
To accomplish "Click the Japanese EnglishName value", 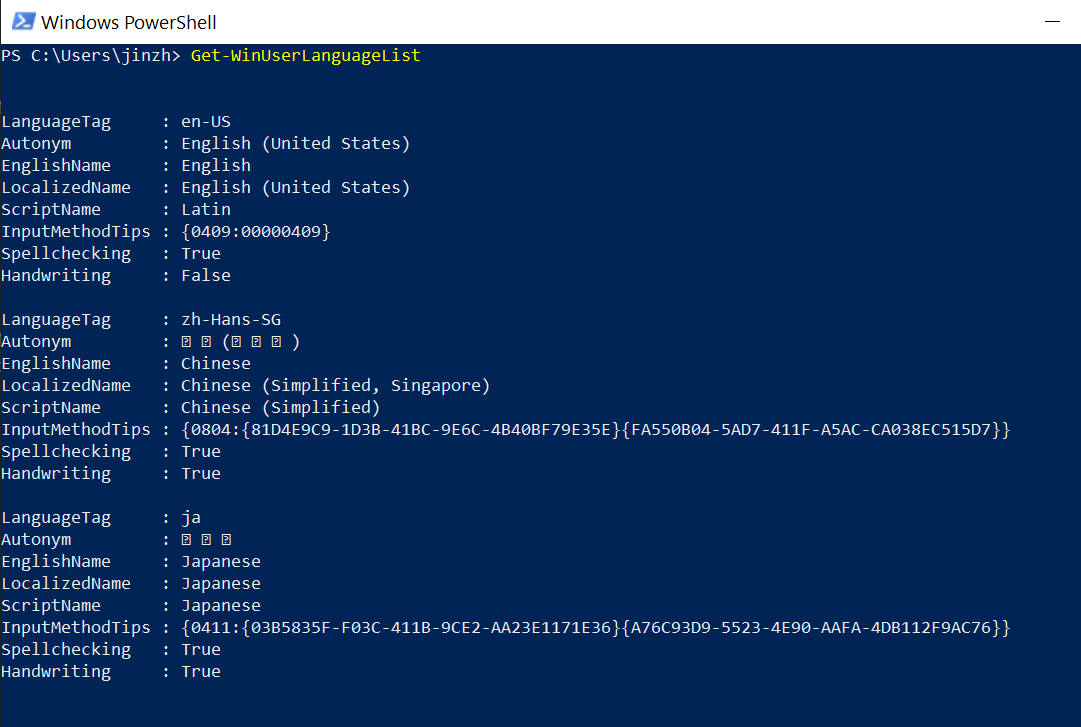I will click(221, 562).
